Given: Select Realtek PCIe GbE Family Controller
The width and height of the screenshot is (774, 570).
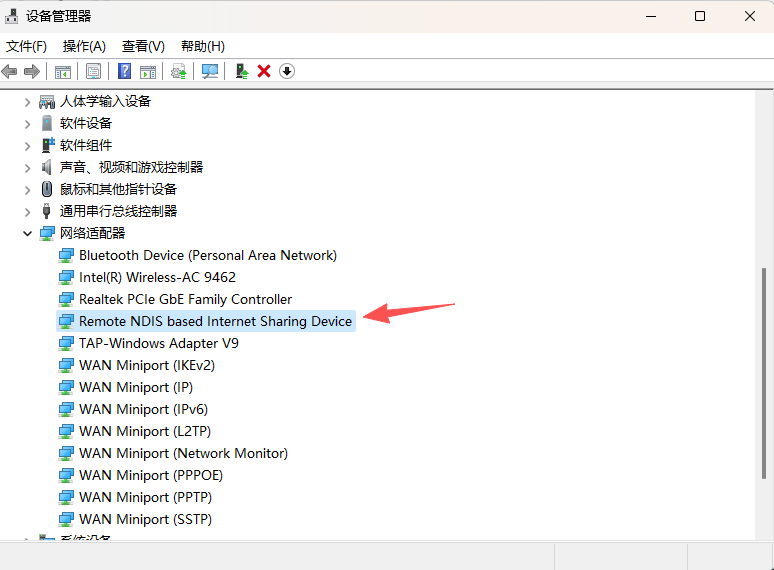Looking at the screenshot, I should pos(186,299).
